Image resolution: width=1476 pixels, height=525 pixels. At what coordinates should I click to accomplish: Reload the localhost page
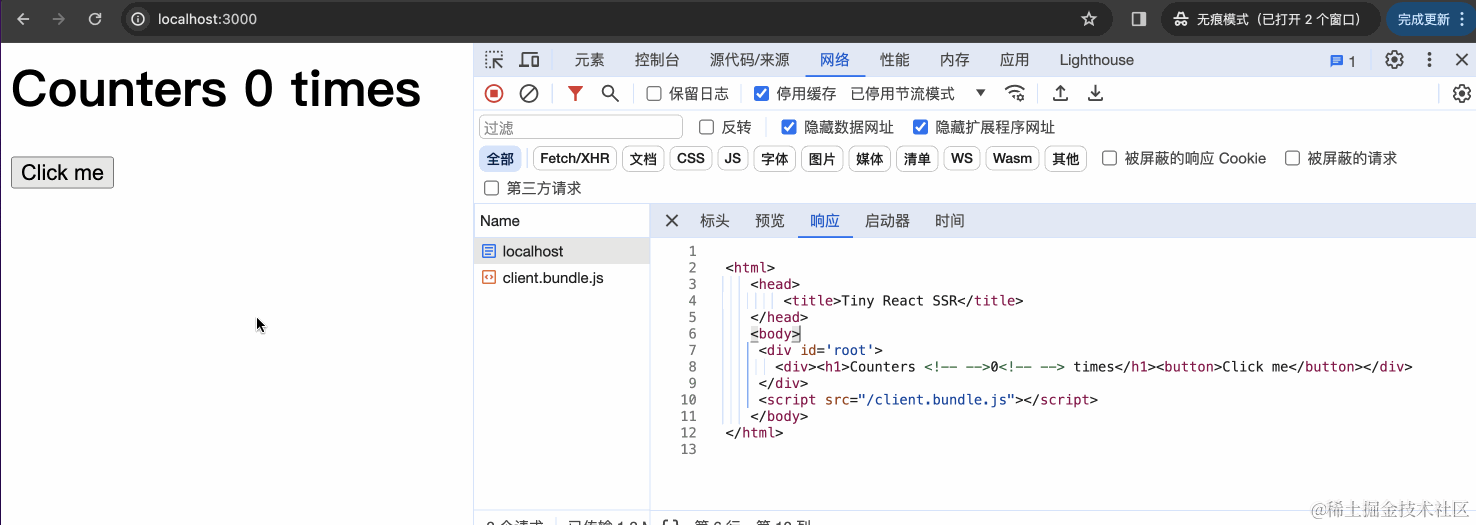95,19
